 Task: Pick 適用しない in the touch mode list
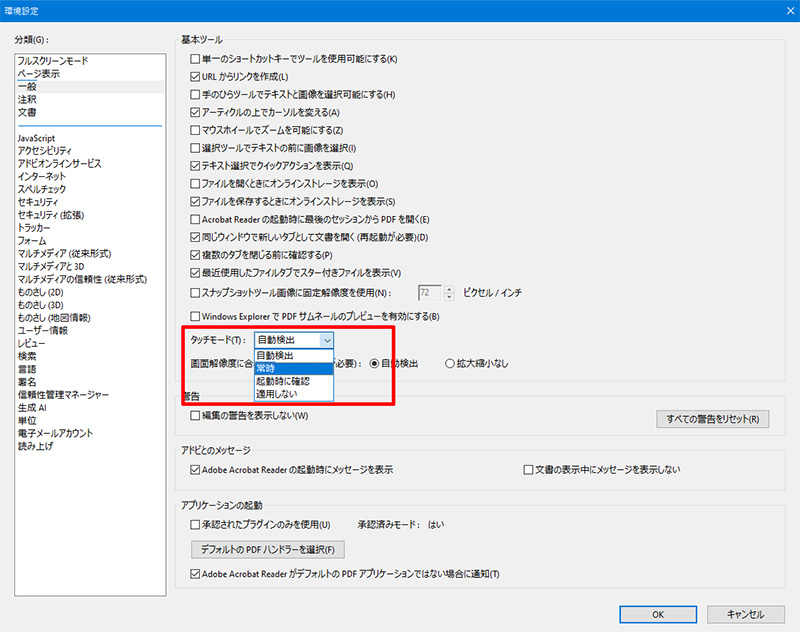292,394
